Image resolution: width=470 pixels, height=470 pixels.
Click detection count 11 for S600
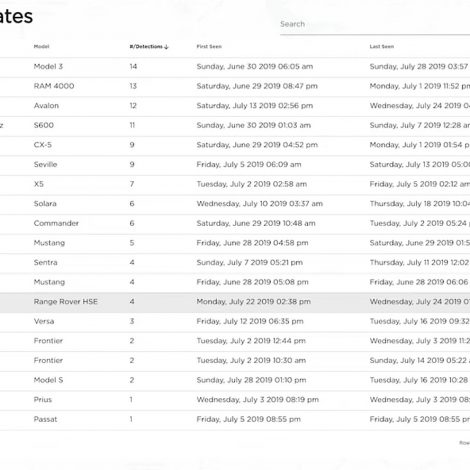[132, 125]
